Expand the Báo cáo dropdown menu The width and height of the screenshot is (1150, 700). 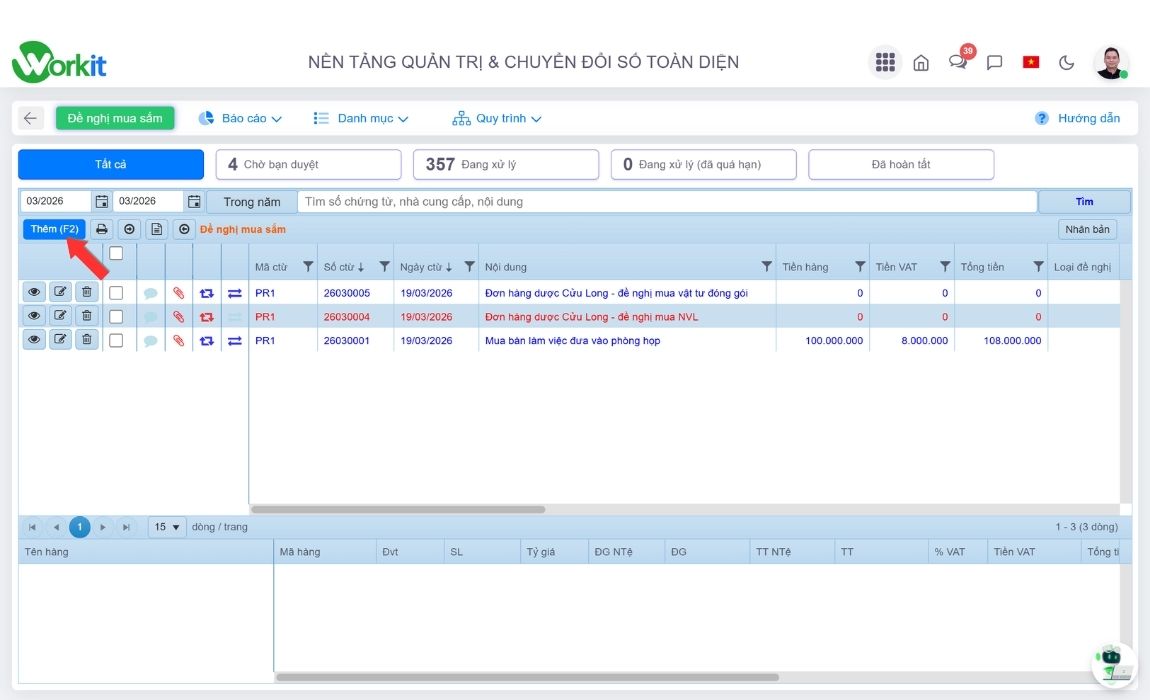coord(240,118)
